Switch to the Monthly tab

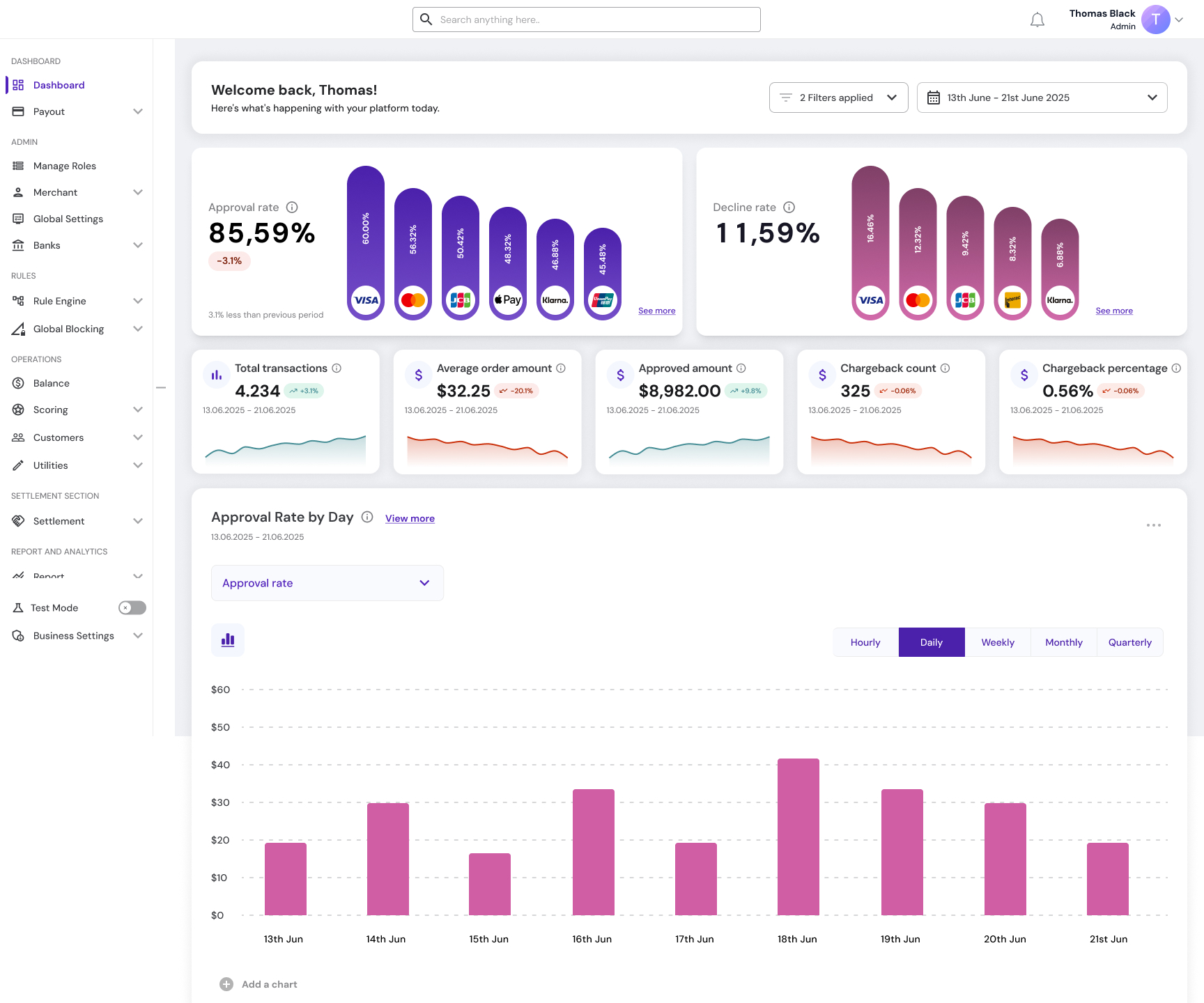click(1064, 642)
